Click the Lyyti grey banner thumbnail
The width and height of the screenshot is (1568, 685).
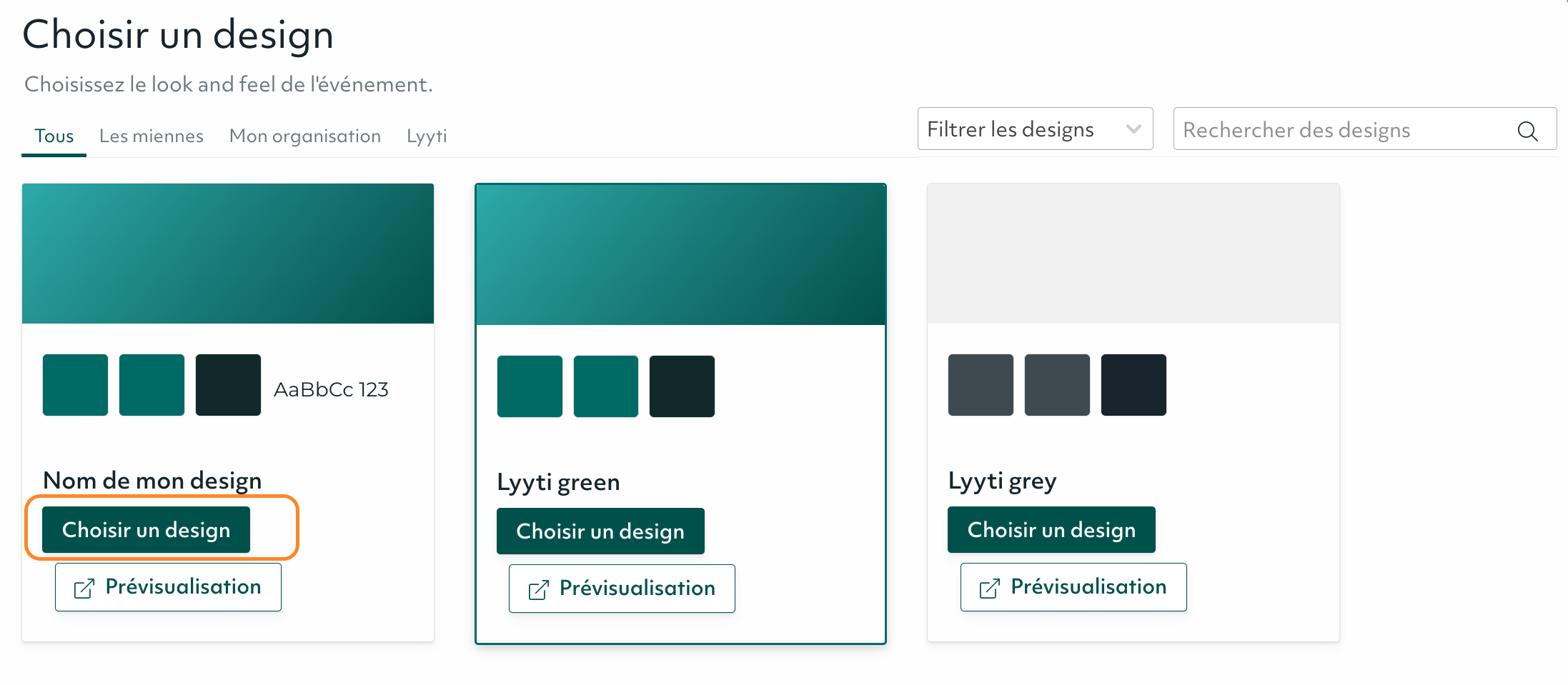(x=1133, y=254)
